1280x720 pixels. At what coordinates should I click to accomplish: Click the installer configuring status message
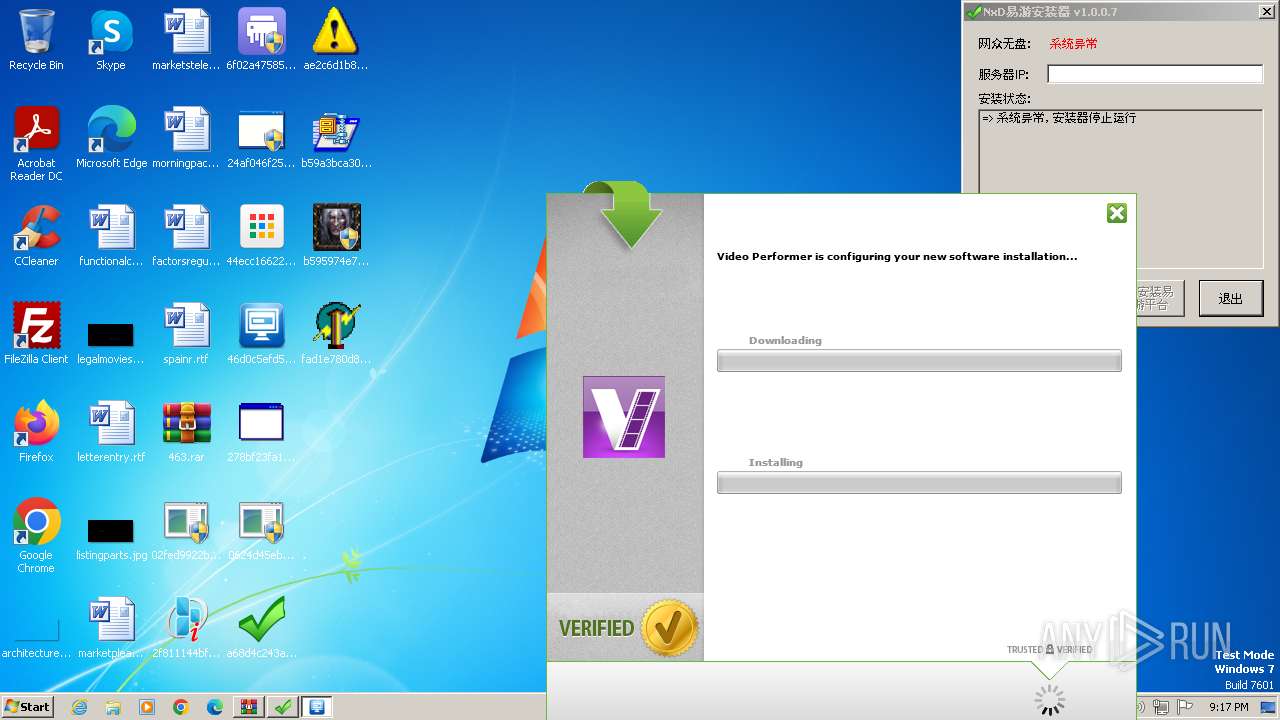pyautogui.click(x=897, y=256)
